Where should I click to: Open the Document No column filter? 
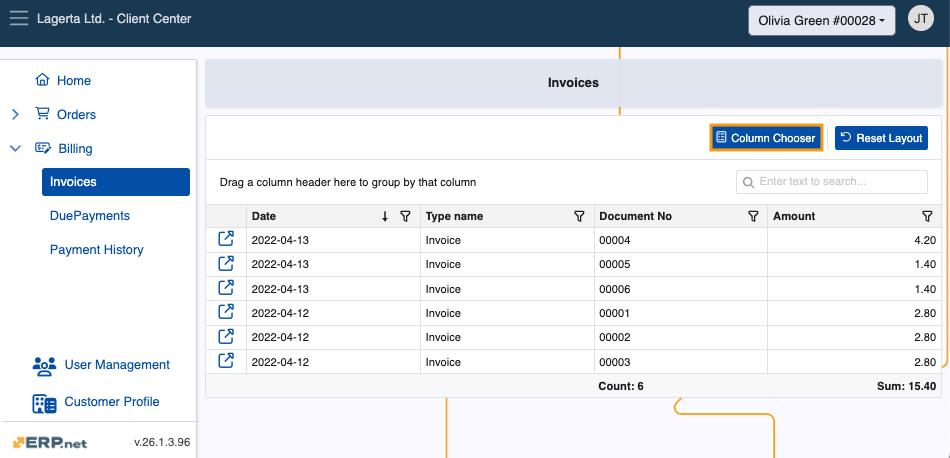(x=753, y=216)
